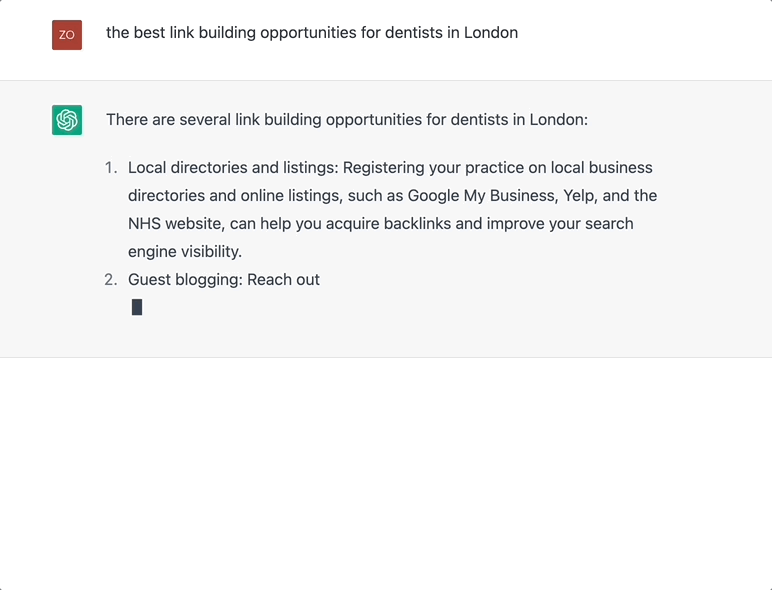Screen dimensions: 772x590
Task: Click the blinking typing cursor block
Action: pyautogui.click(x=137, y=307)
